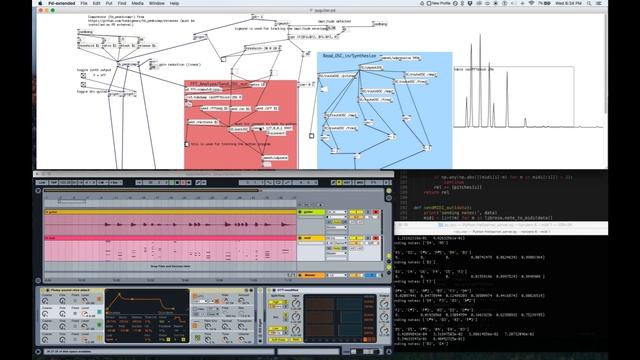Click the Loop switch in Ableton transport

(278, 182)
